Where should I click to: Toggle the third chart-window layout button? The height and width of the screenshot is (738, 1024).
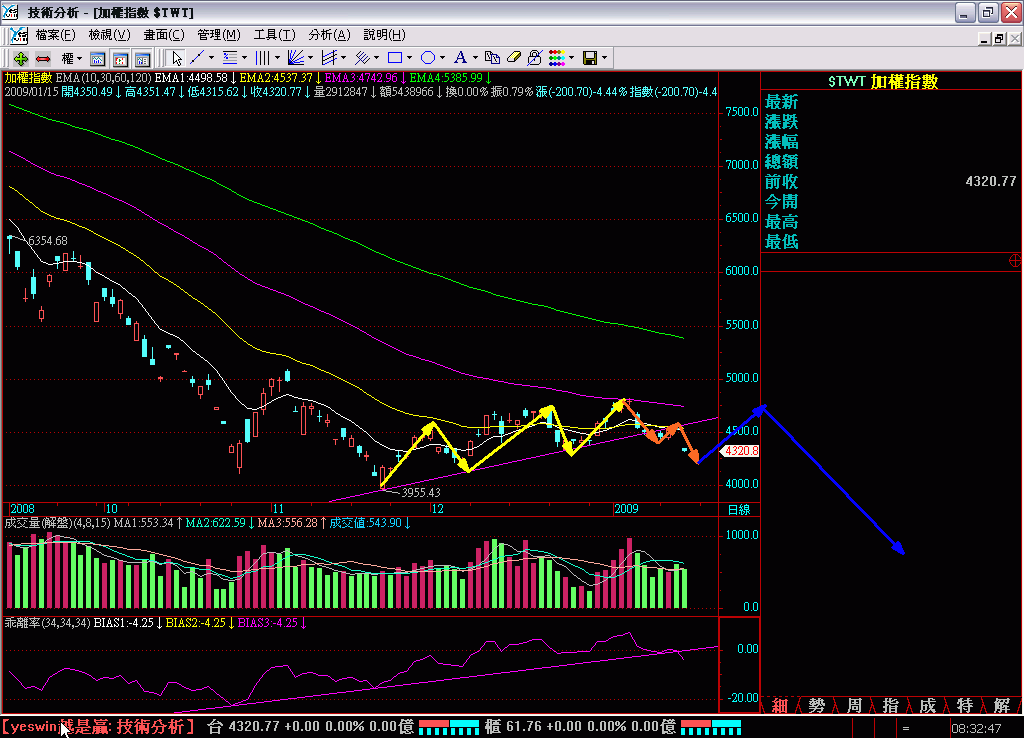coord(142,59)
